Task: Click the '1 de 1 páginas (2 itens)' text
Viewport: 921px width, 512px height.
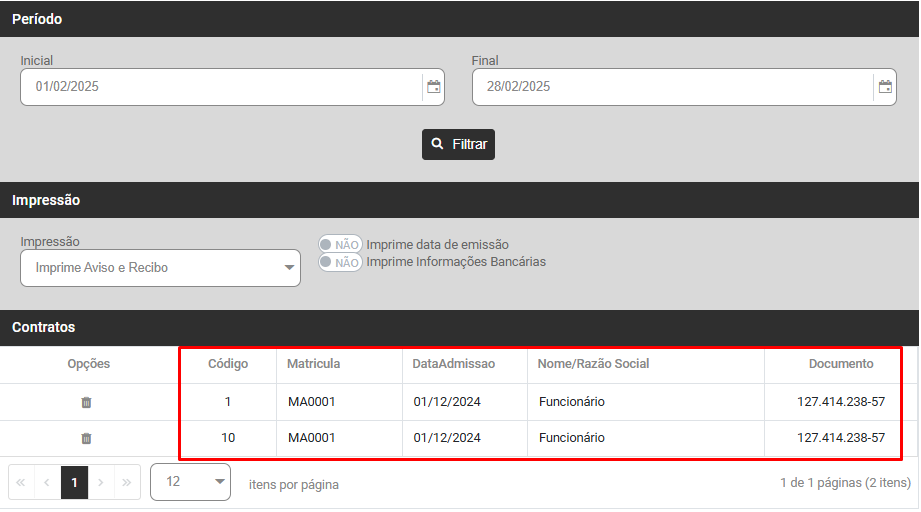Action: coord(845,483)
